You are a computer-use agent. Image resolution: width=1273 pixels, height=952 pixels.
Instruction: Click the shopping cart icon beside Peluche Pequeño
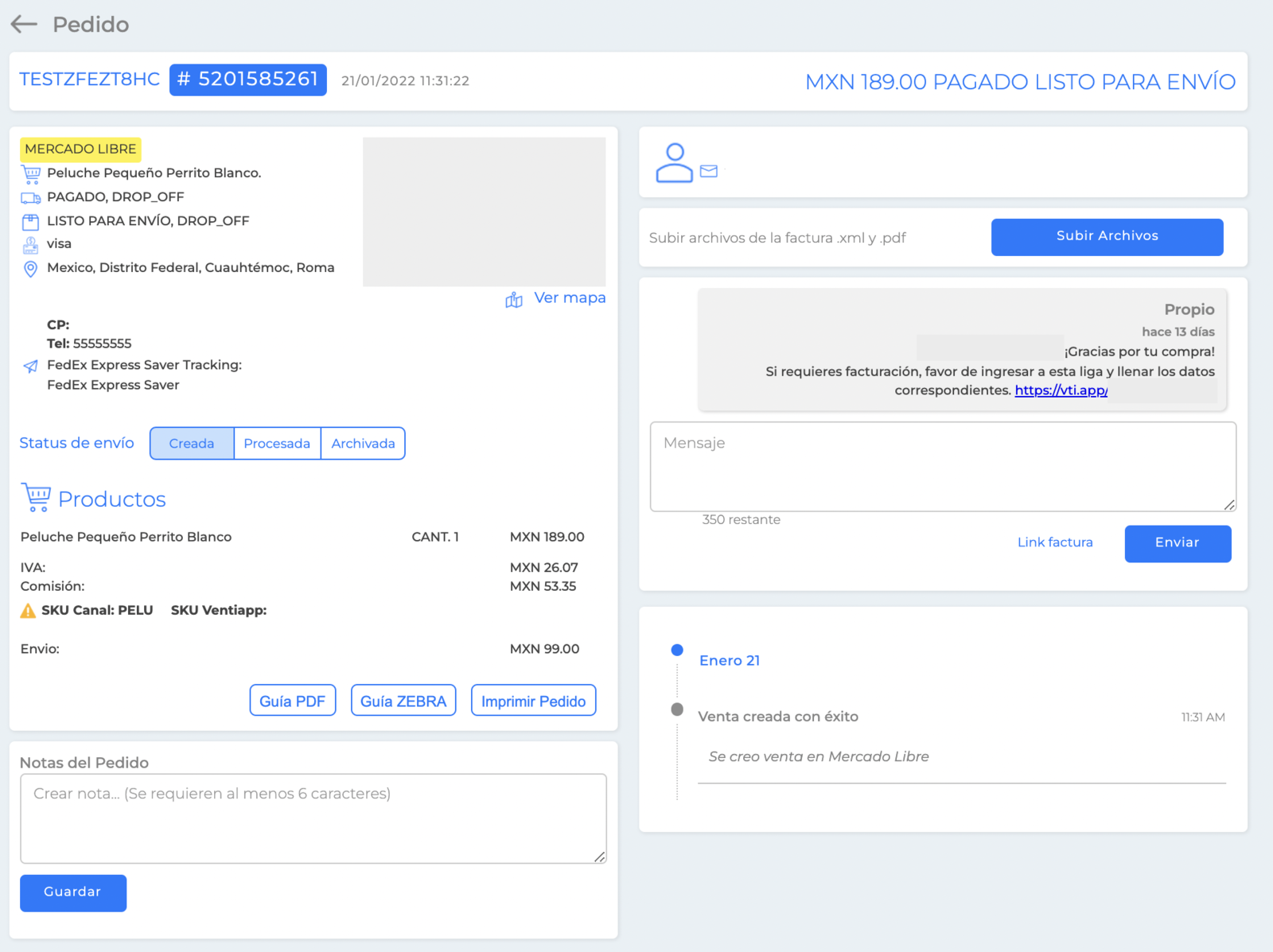31,173
